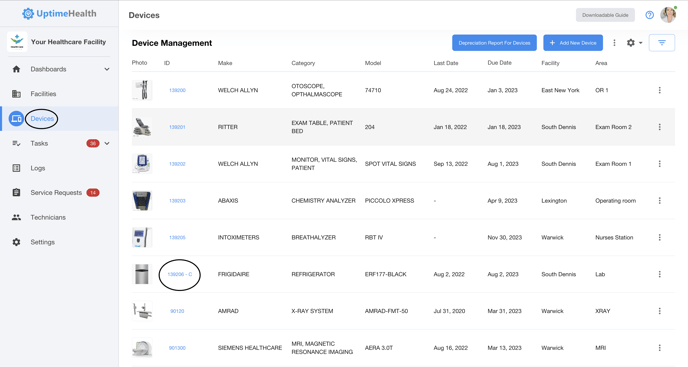Open the user profile avatar
688x367 pixels.
click(x=668, y=14)
